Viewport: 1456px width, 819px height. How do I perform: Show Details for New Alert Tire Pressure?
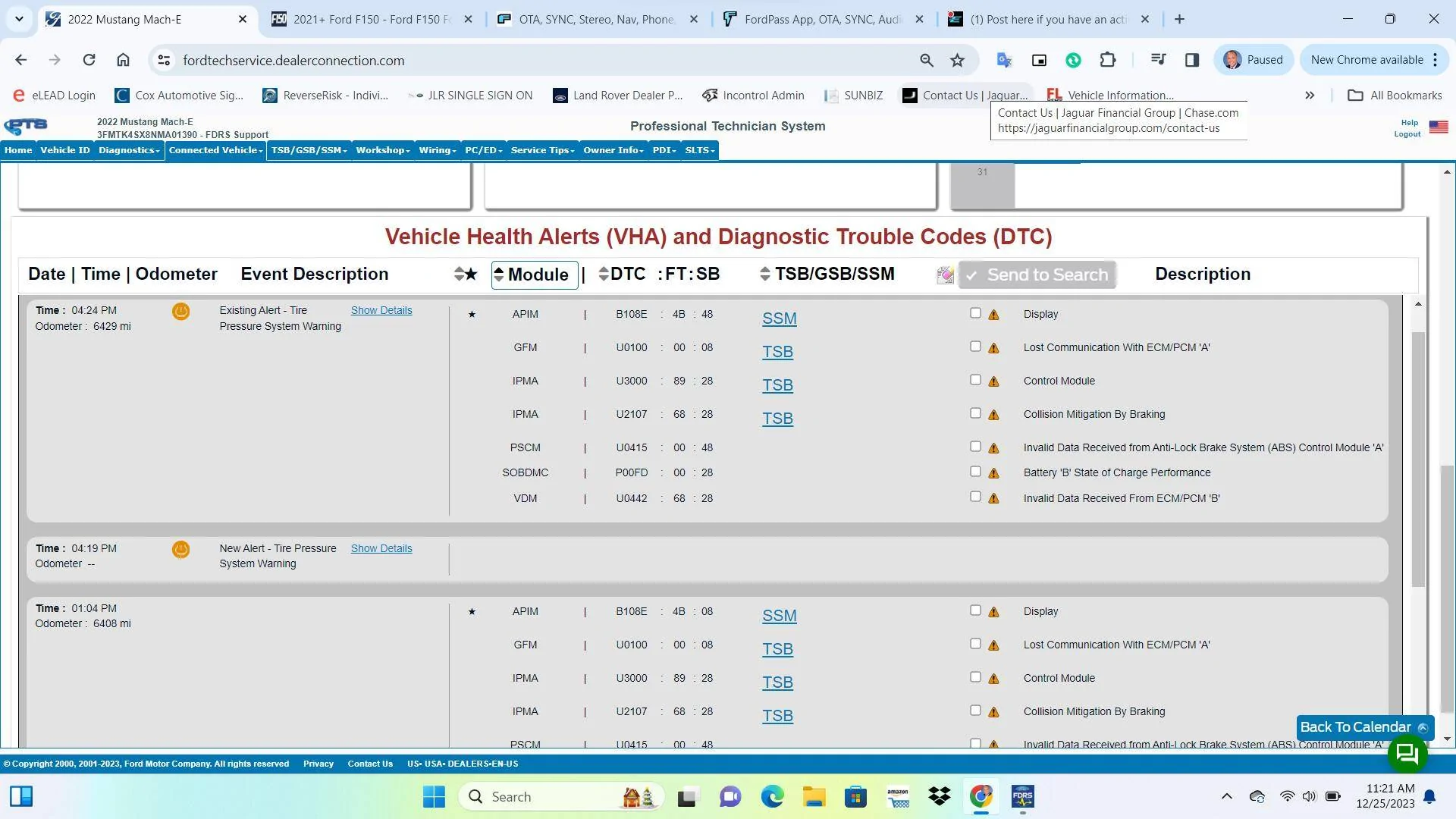[x=381, y=548]
